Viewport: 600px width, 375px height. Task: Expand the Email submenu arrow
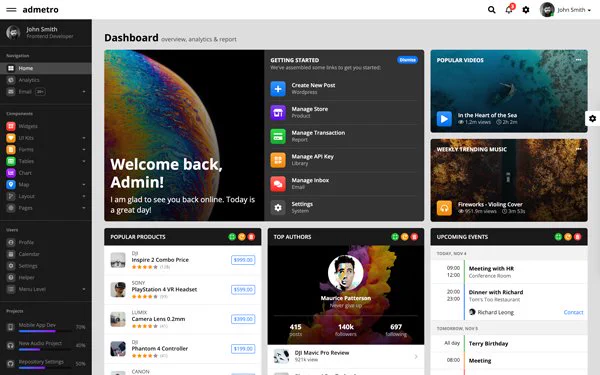(x=84, y=92)
